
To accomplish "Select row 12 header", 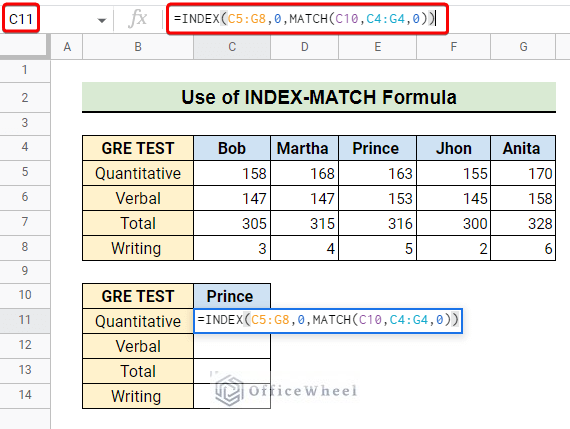I will pos(25,345).
